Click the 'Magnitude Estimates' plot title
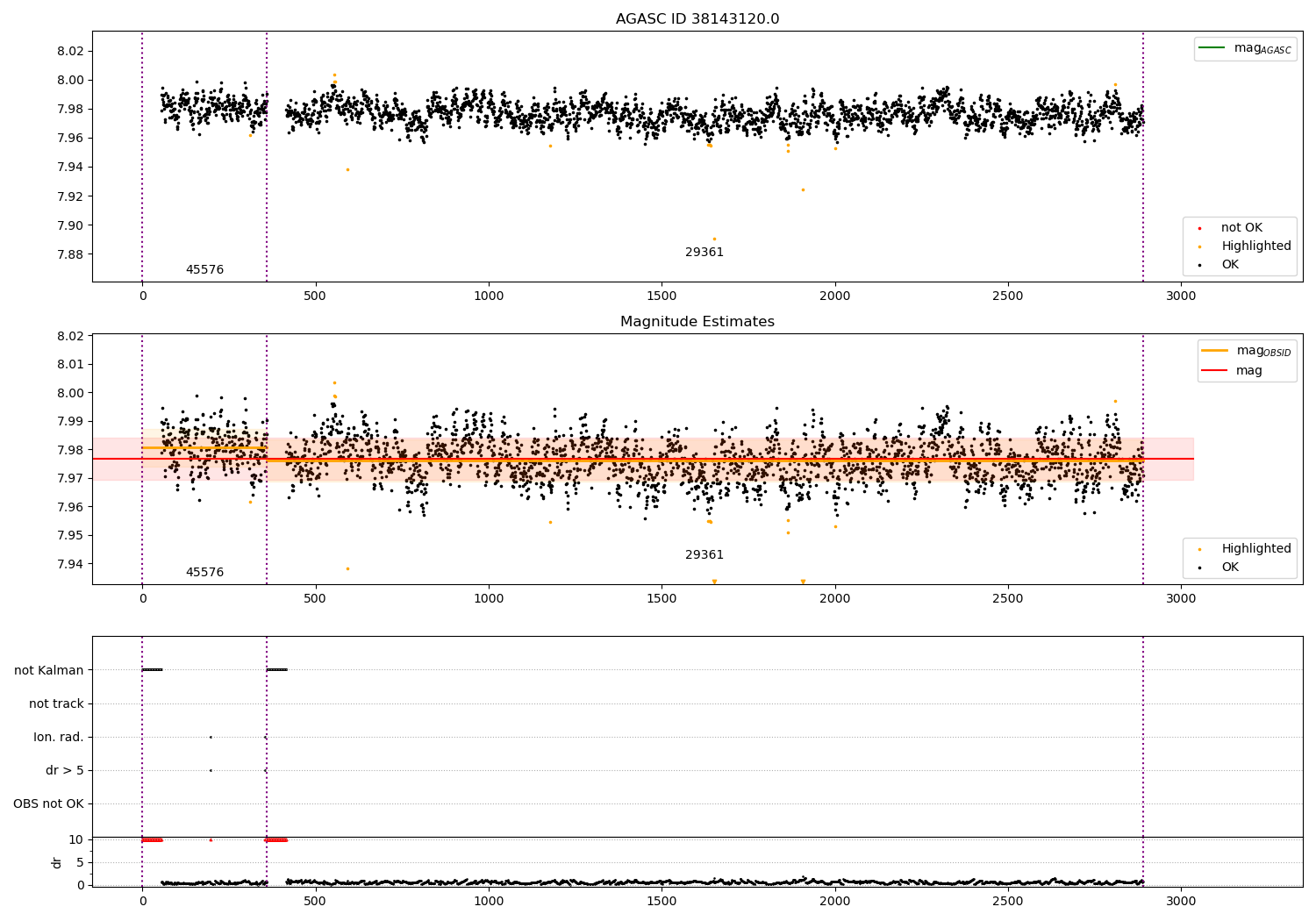The height and width of the screenshot is (921, 1316). pyautogui.click(x=697, y=322)
